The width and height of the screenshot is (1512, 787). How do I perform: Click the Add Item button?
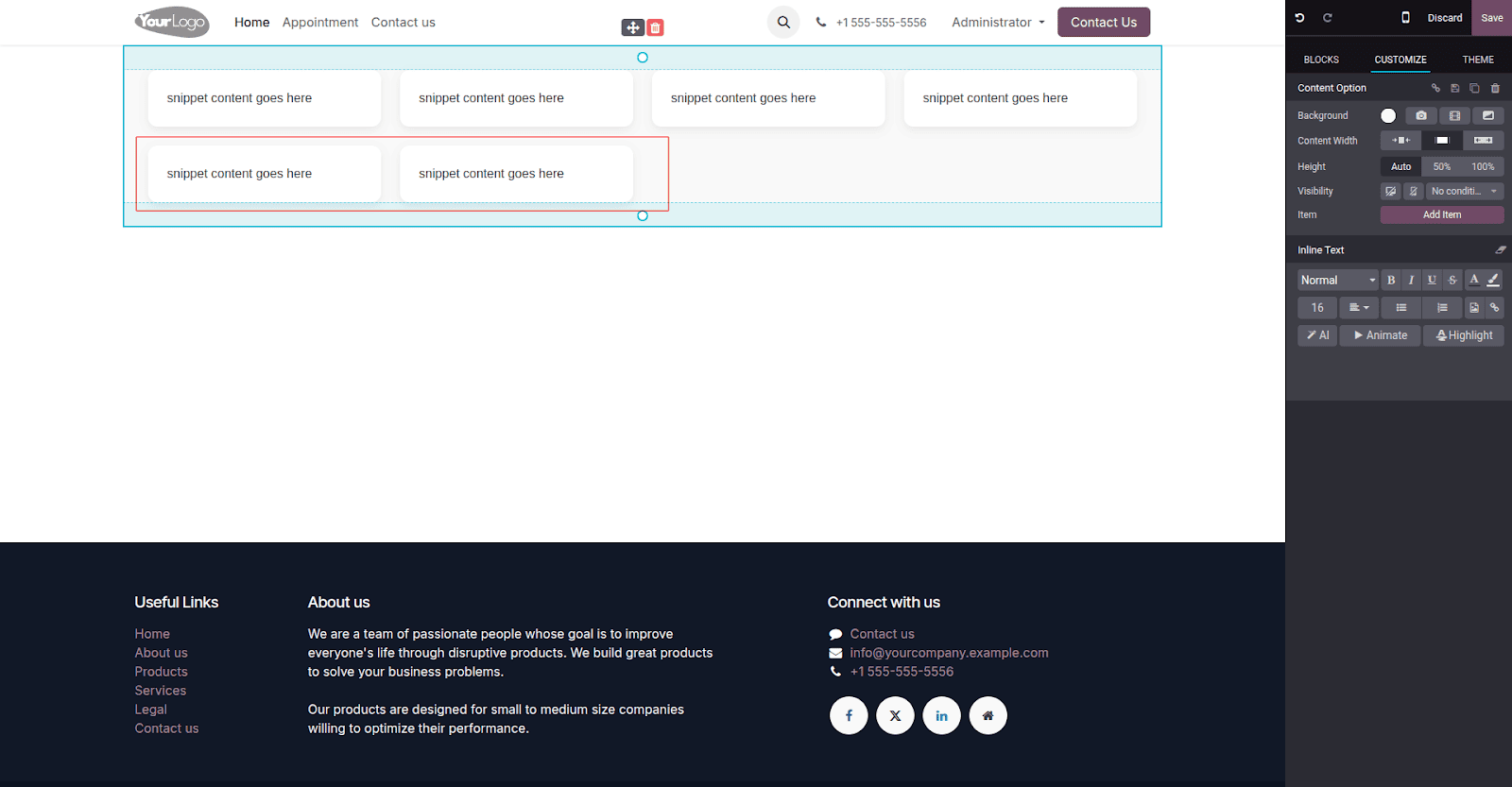pos(1442,214)
